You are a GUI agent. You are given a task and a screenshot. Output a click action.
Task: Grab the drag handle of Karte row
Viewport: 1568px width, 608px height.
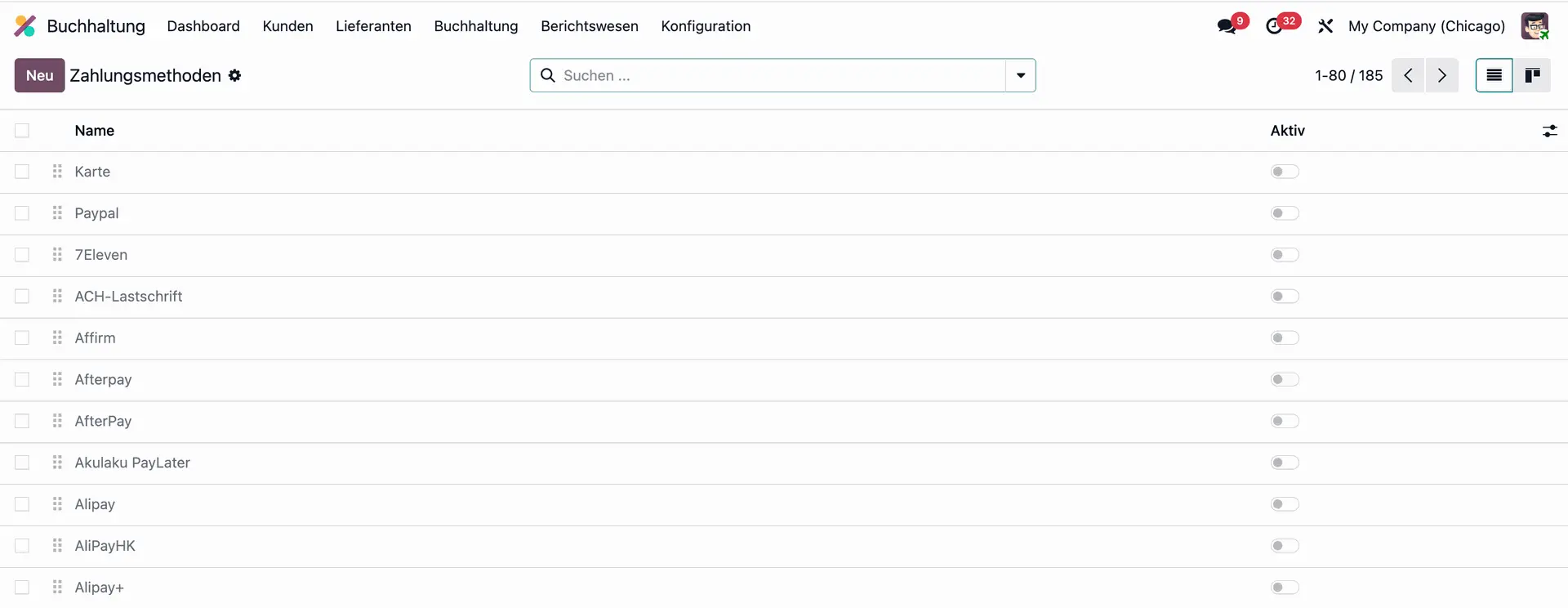click(x=57, y=172)
